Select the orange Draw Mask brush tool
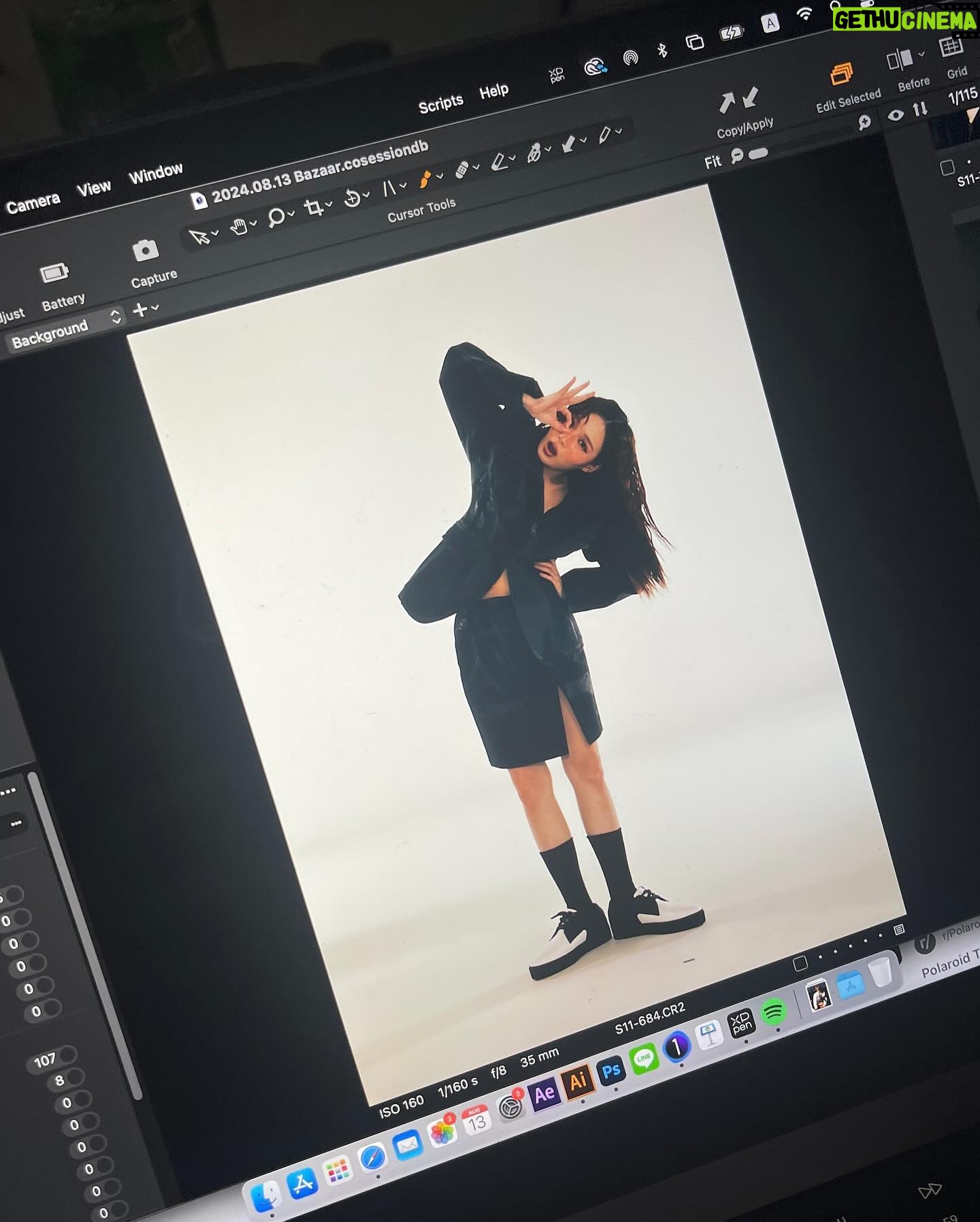Viewport: 980px width, 1222px height. 425,179
